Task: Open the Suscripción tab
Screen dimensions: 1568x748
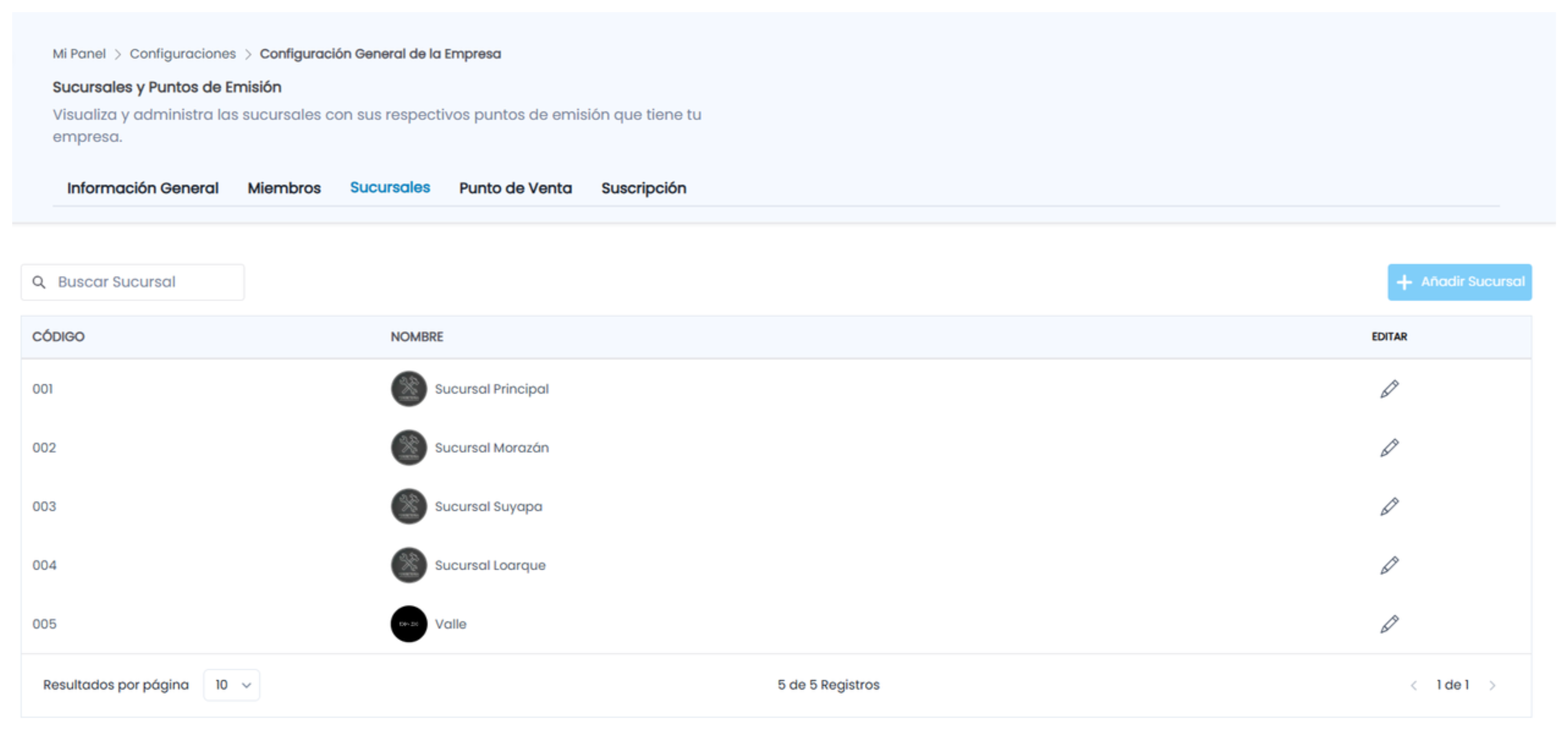Action: [643, 188]
